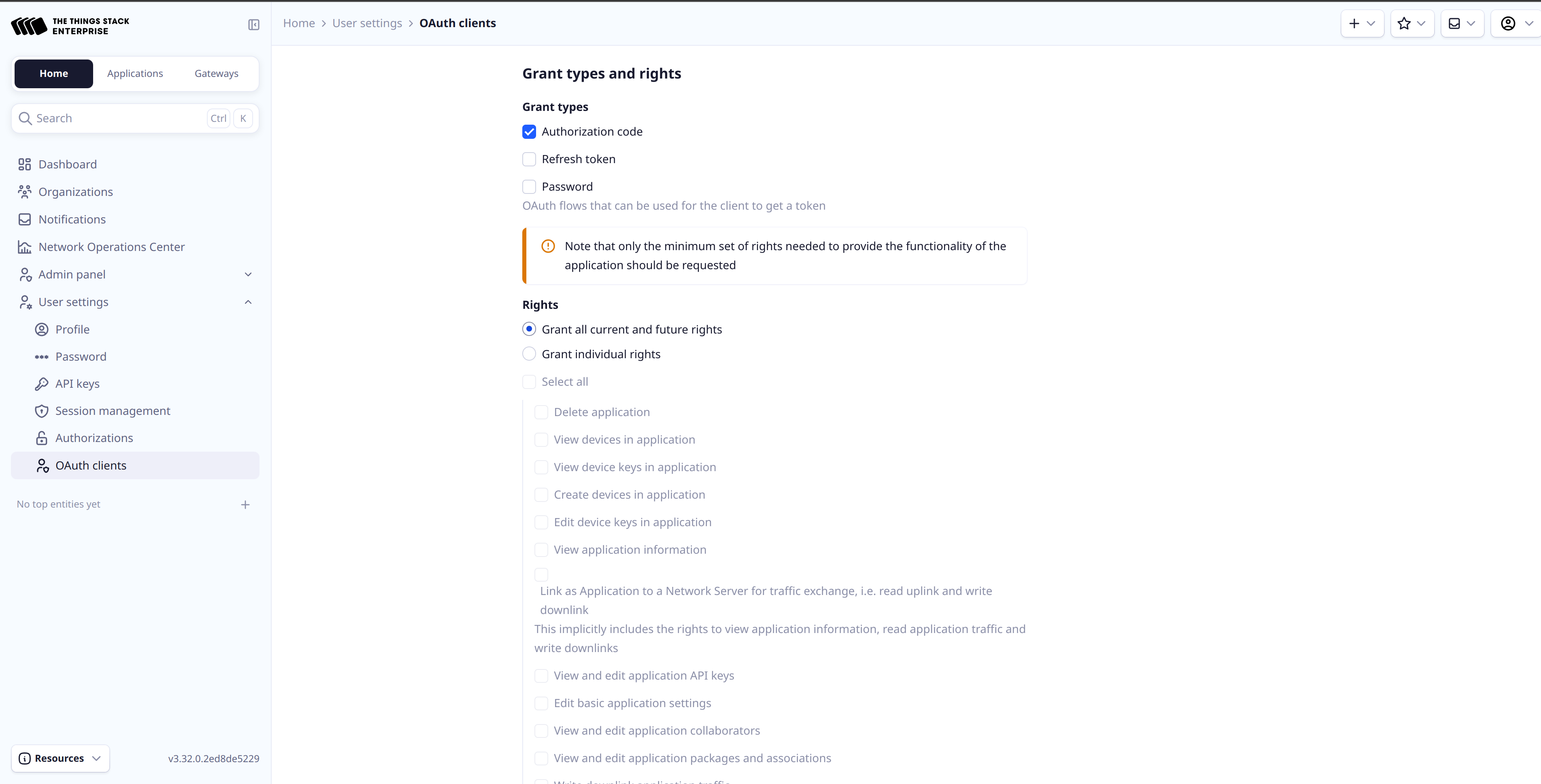Click add entity plus button in sidebar

tap(246, 504)
